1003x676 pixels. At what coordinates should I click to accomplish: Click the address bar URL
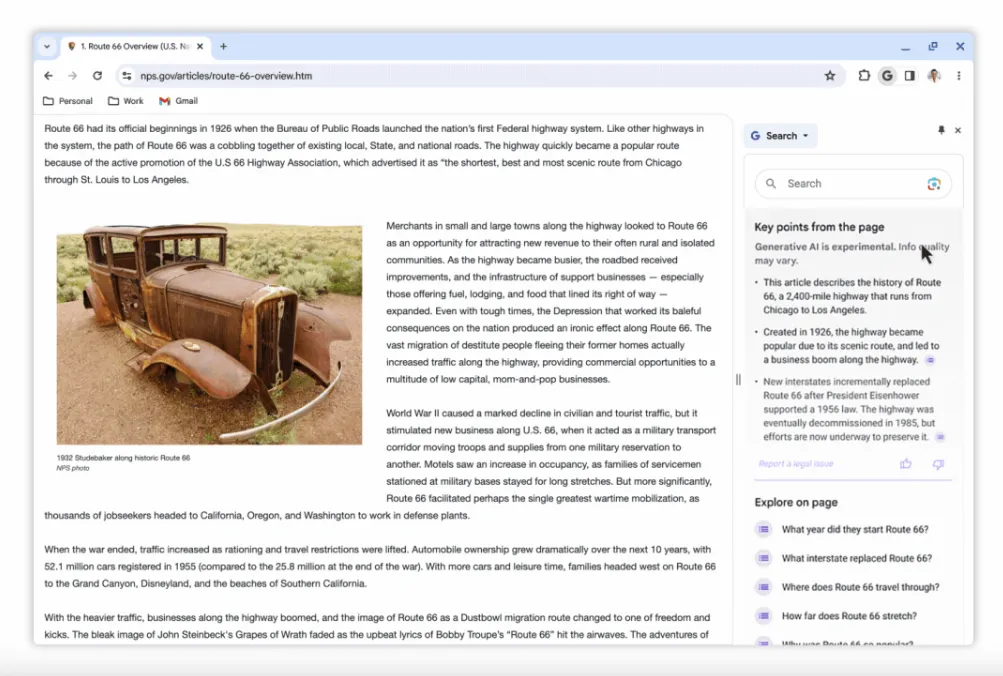click(226, 75)
